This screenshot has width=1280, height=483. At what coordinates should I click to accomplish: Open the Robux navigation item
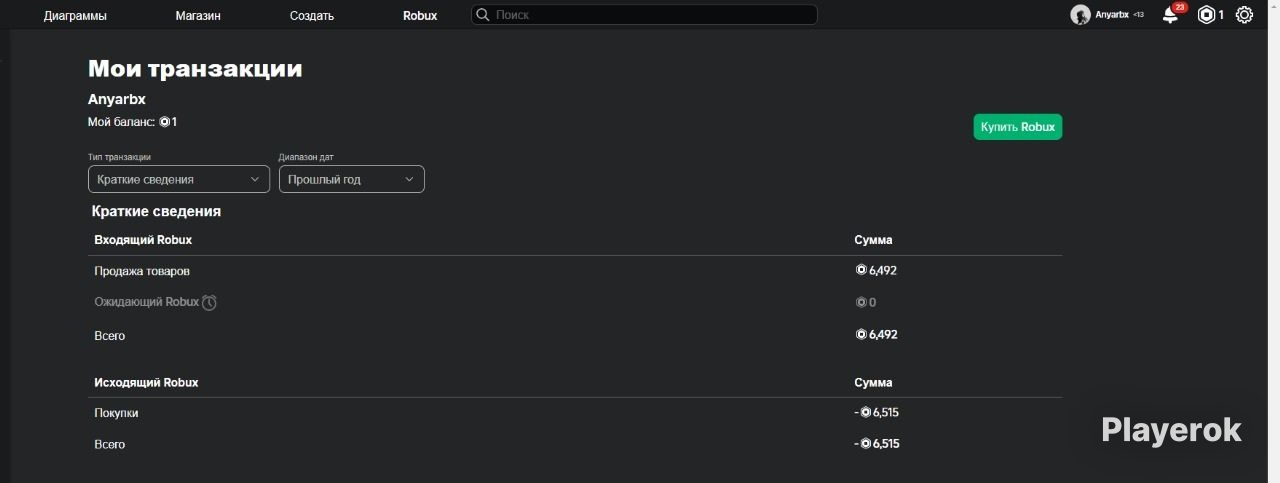point(420,15)
